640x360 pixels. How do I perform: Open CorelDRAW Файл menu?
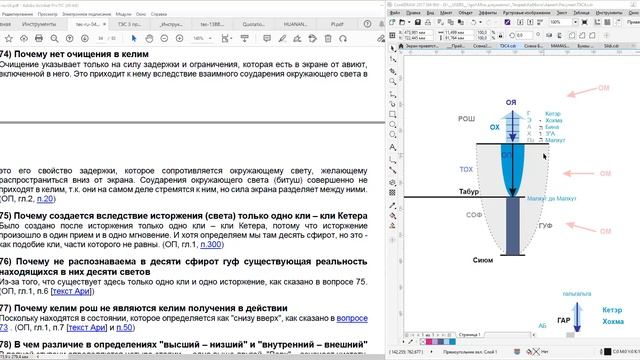[395, 13]
